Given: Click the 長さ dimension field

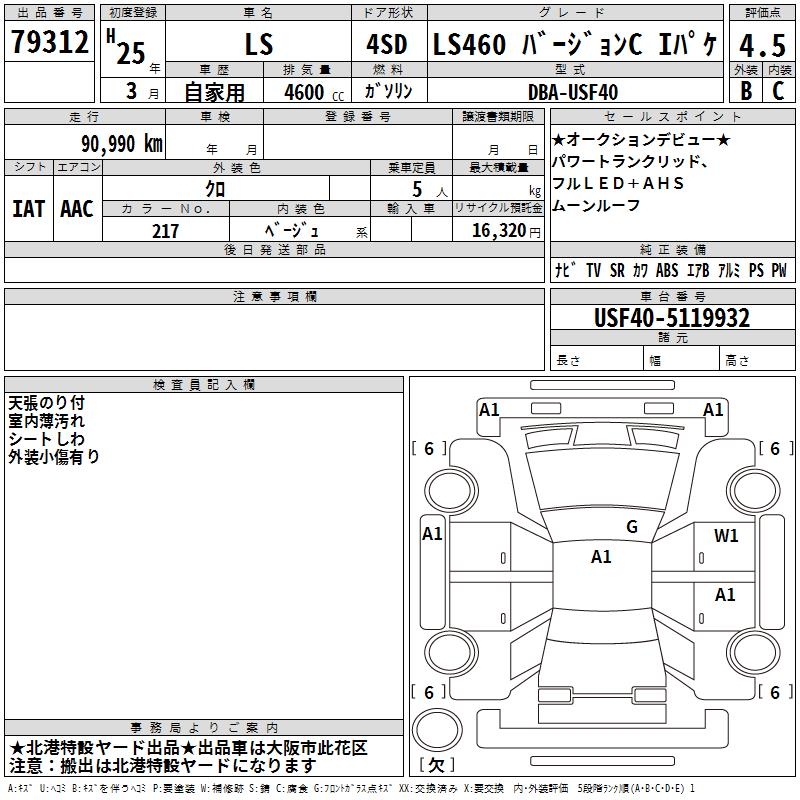Looking at the screenshot, I should pyautogui.click(x=597, y=360).
